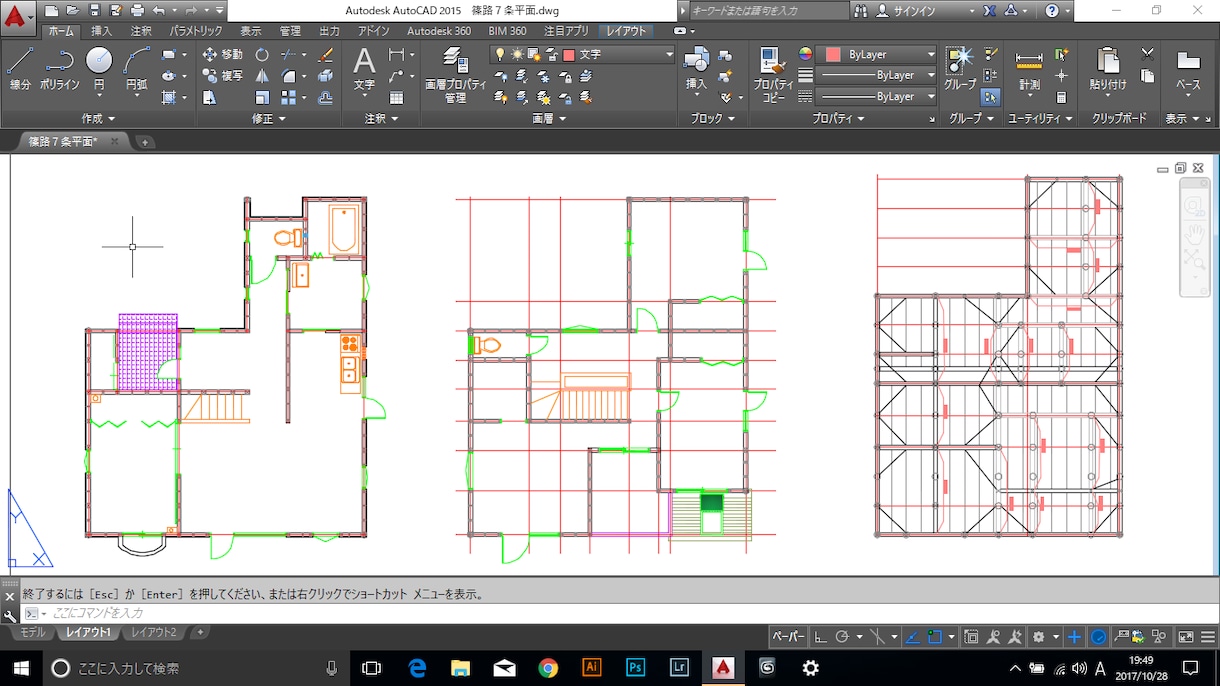Open the linetype ByLayer dropdown

click(878, 97)
